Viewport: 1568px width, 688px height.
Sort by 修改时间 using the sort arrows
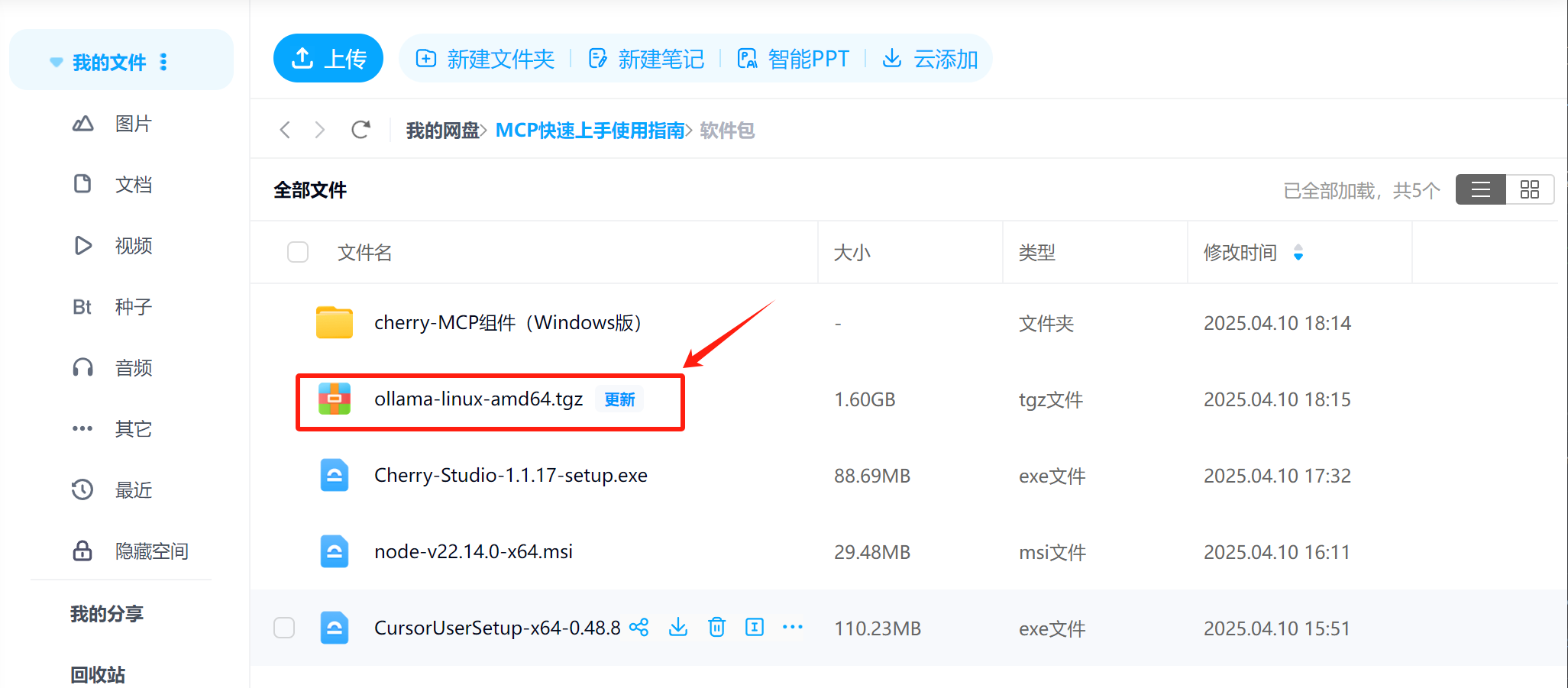1298,252
